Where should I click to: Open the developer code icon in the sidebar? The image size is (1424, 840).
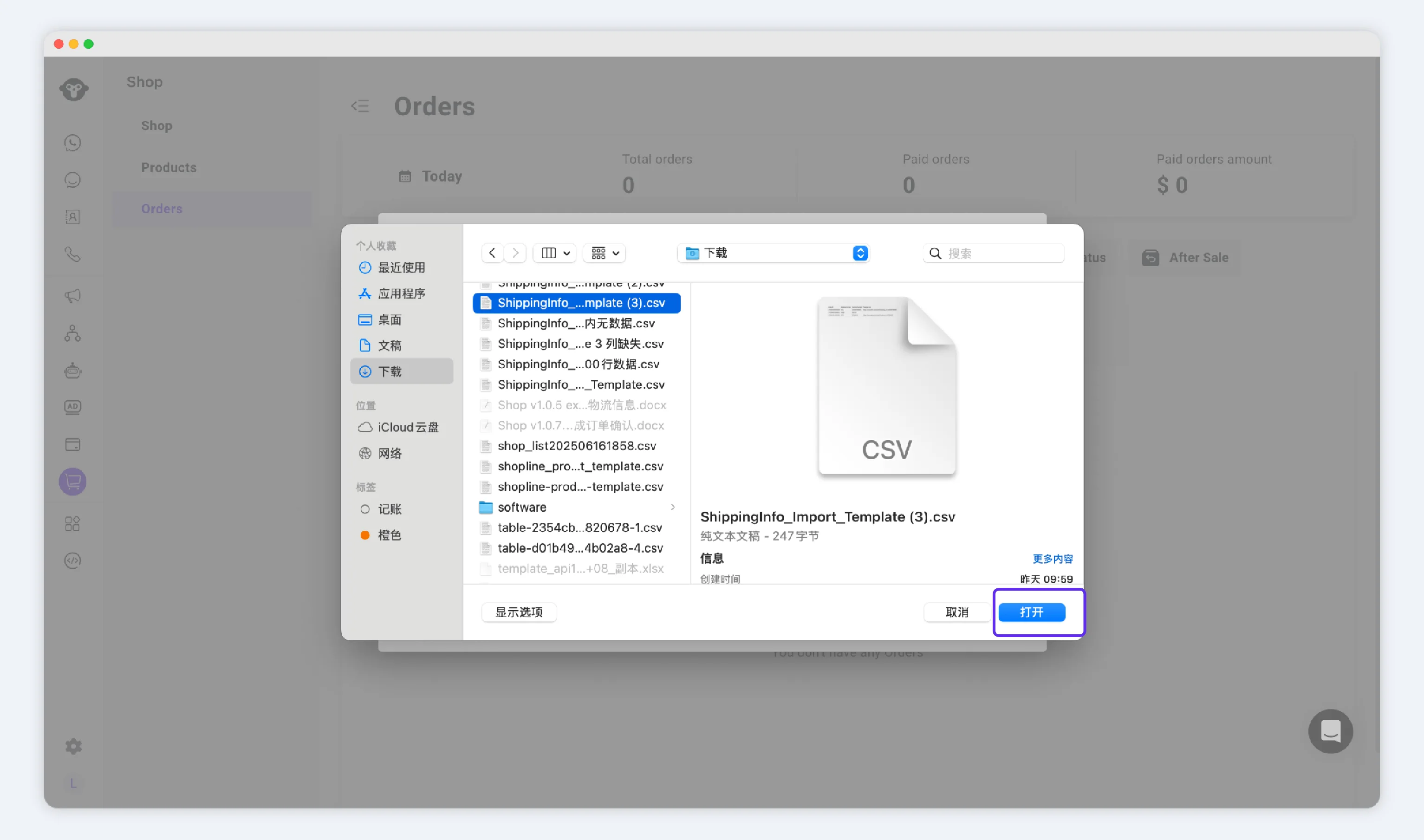click(72, 560)
